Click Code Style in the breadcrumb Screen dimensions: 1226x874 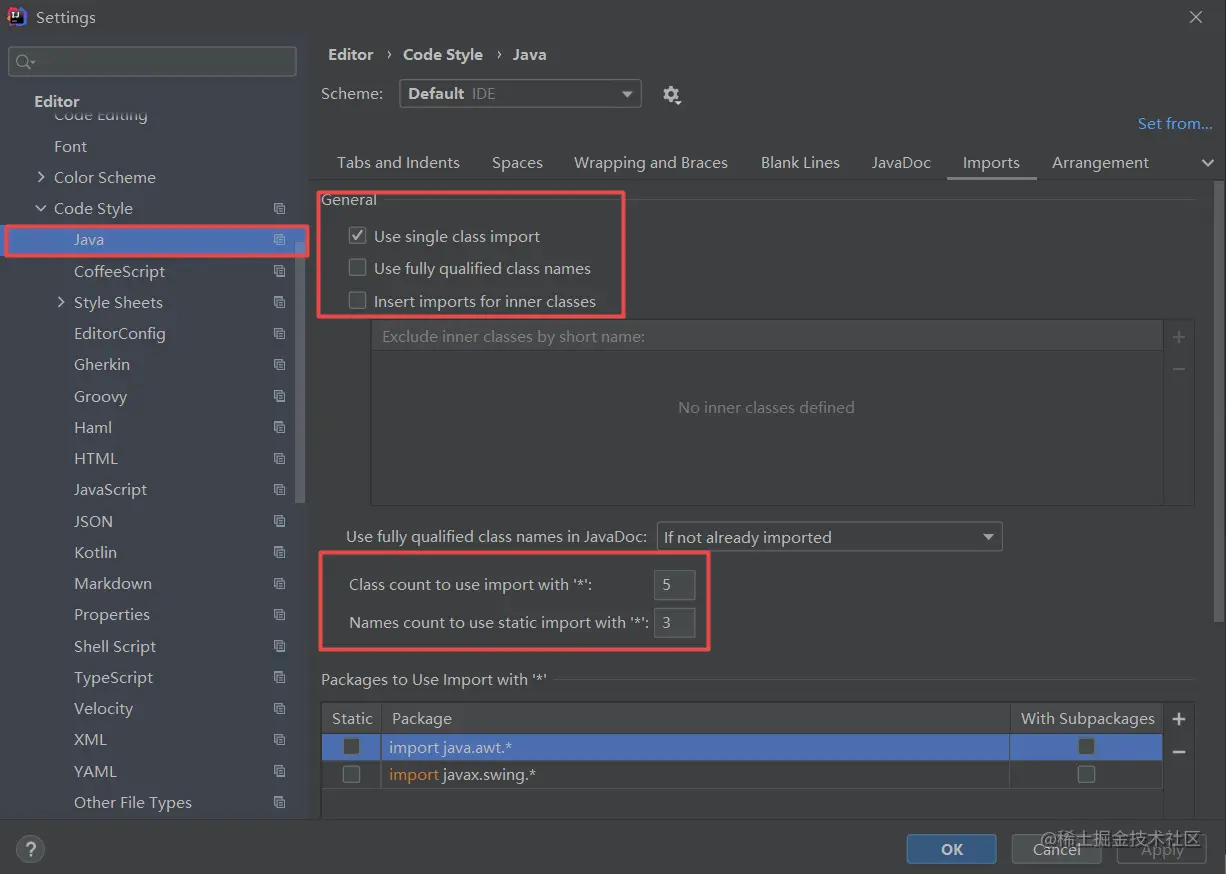443,55
